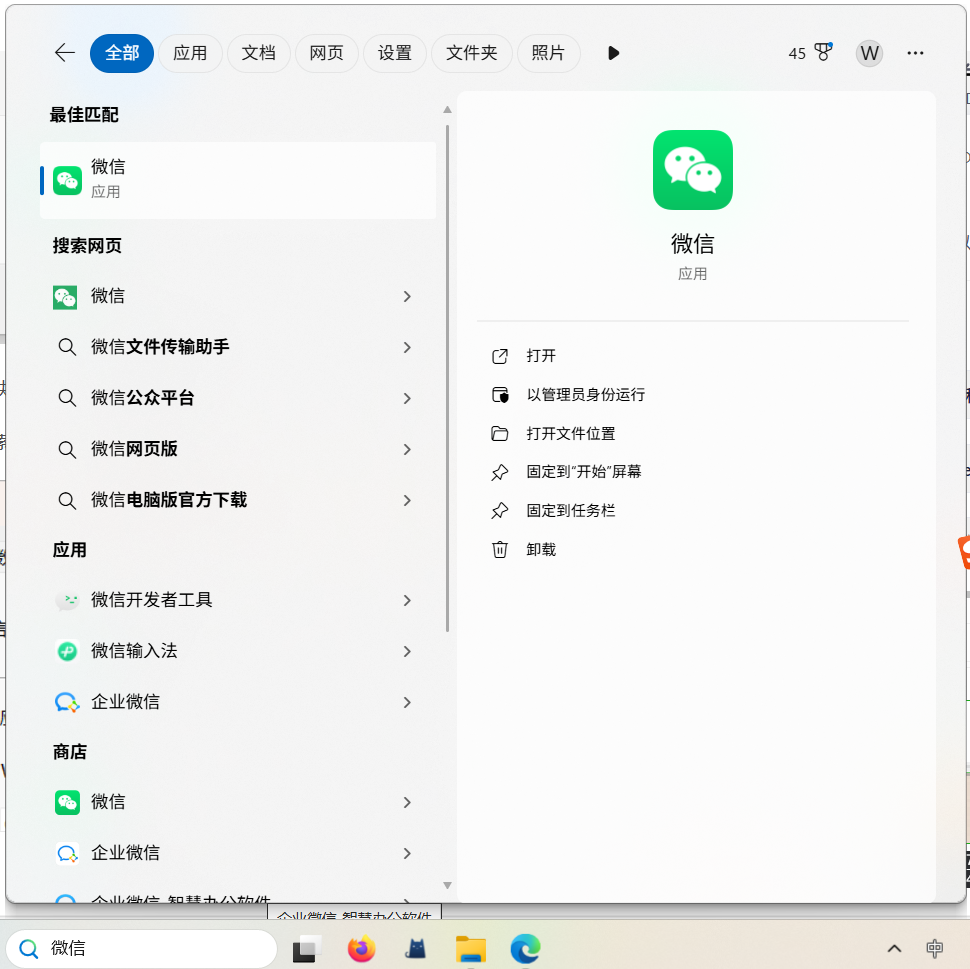The width and height of the screenshot is (970, 969).
Task: Switch to the 文档 filter tab
Action: click(259, 53)
